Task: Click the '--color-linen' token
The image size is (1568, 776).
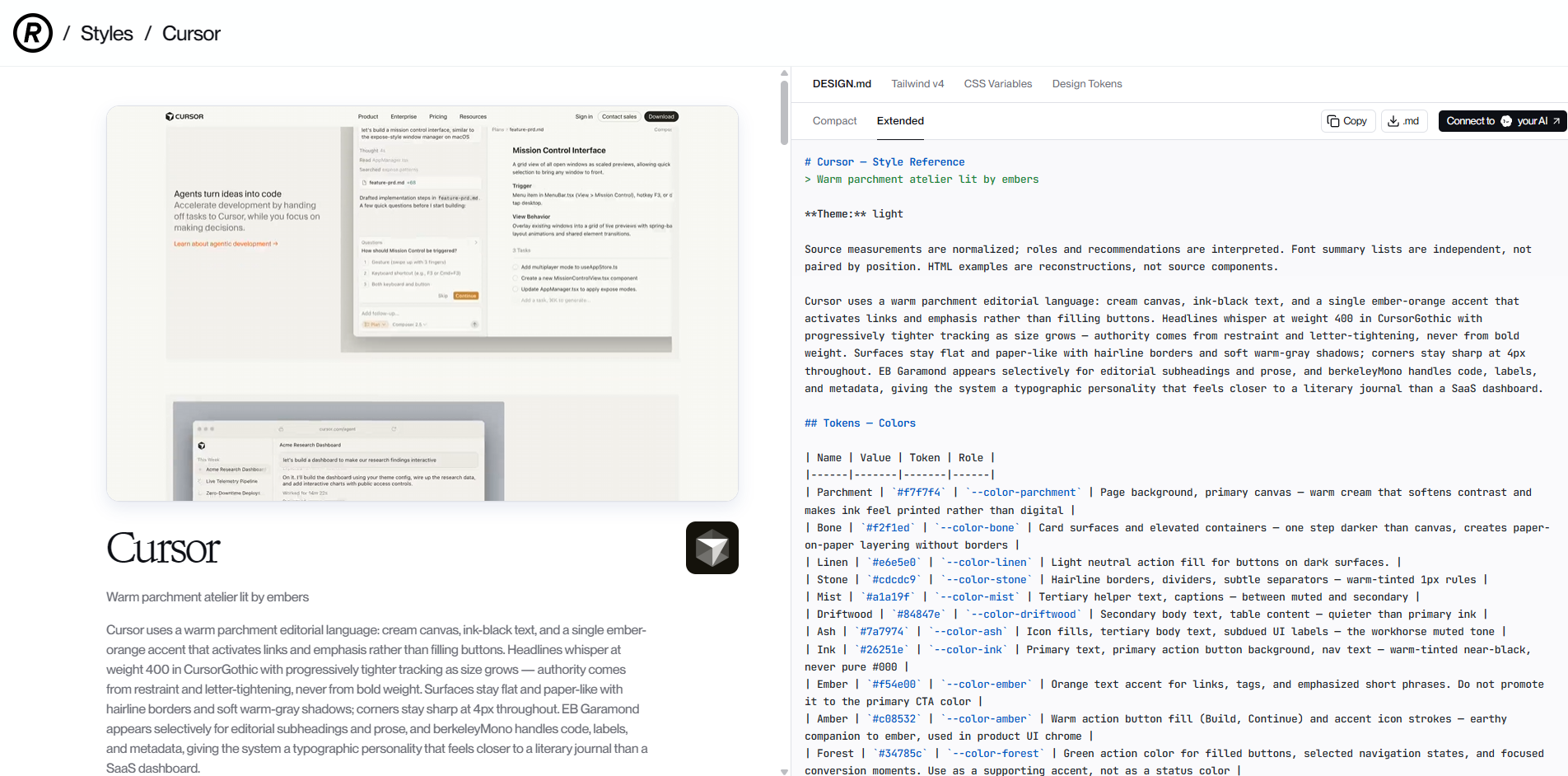Action: pos(987,563)
